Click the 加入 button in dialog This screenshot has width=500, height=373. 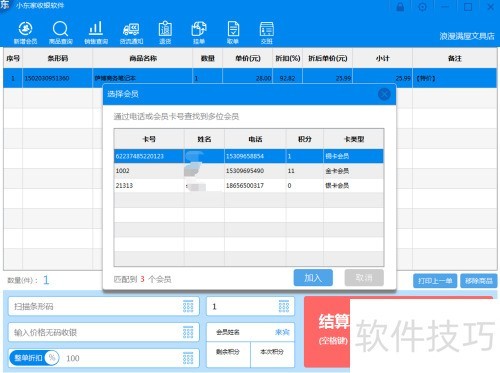coord(313,278)
